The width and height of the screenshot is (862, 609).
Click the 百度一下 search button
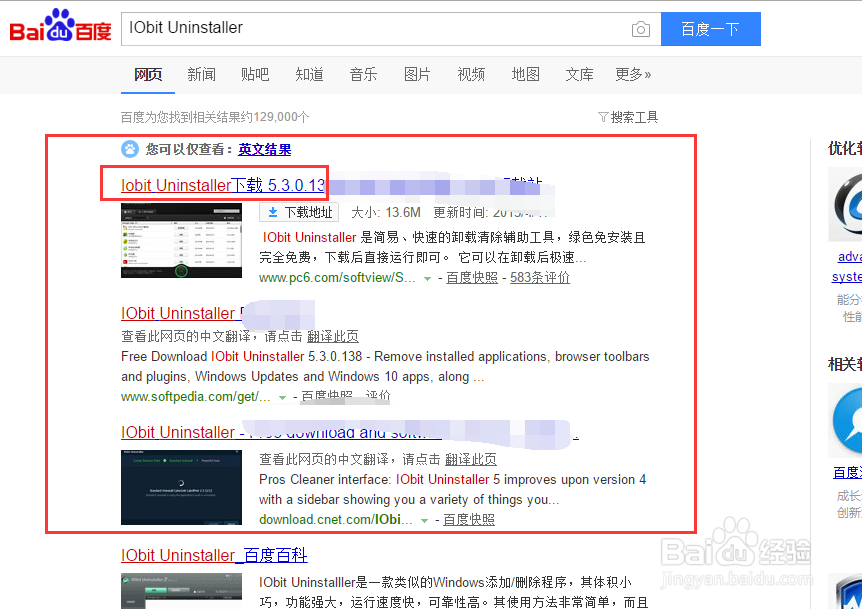coord(710,29)
